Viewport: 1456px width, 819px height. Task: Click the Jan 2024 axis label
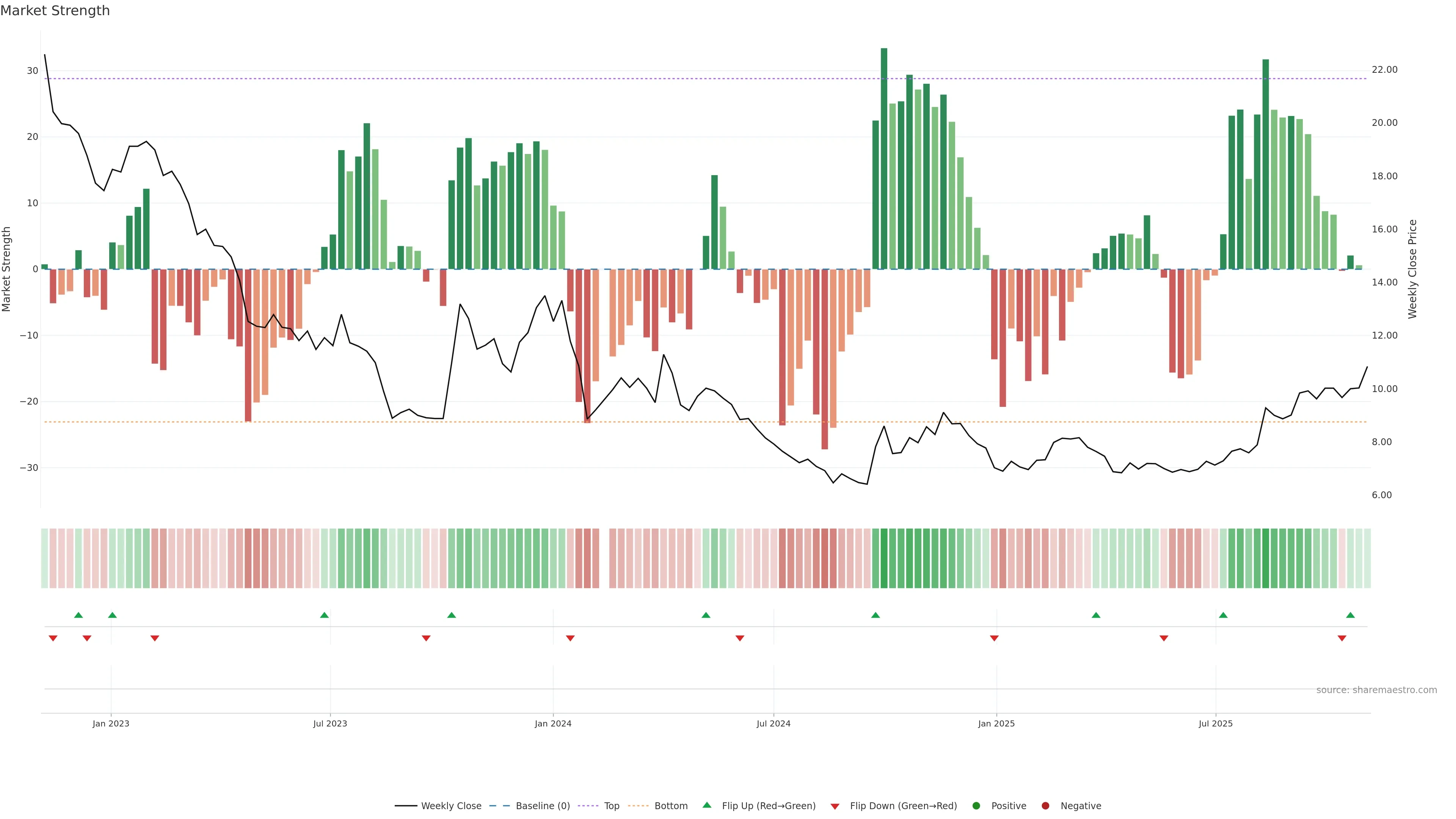coord(553,723)
